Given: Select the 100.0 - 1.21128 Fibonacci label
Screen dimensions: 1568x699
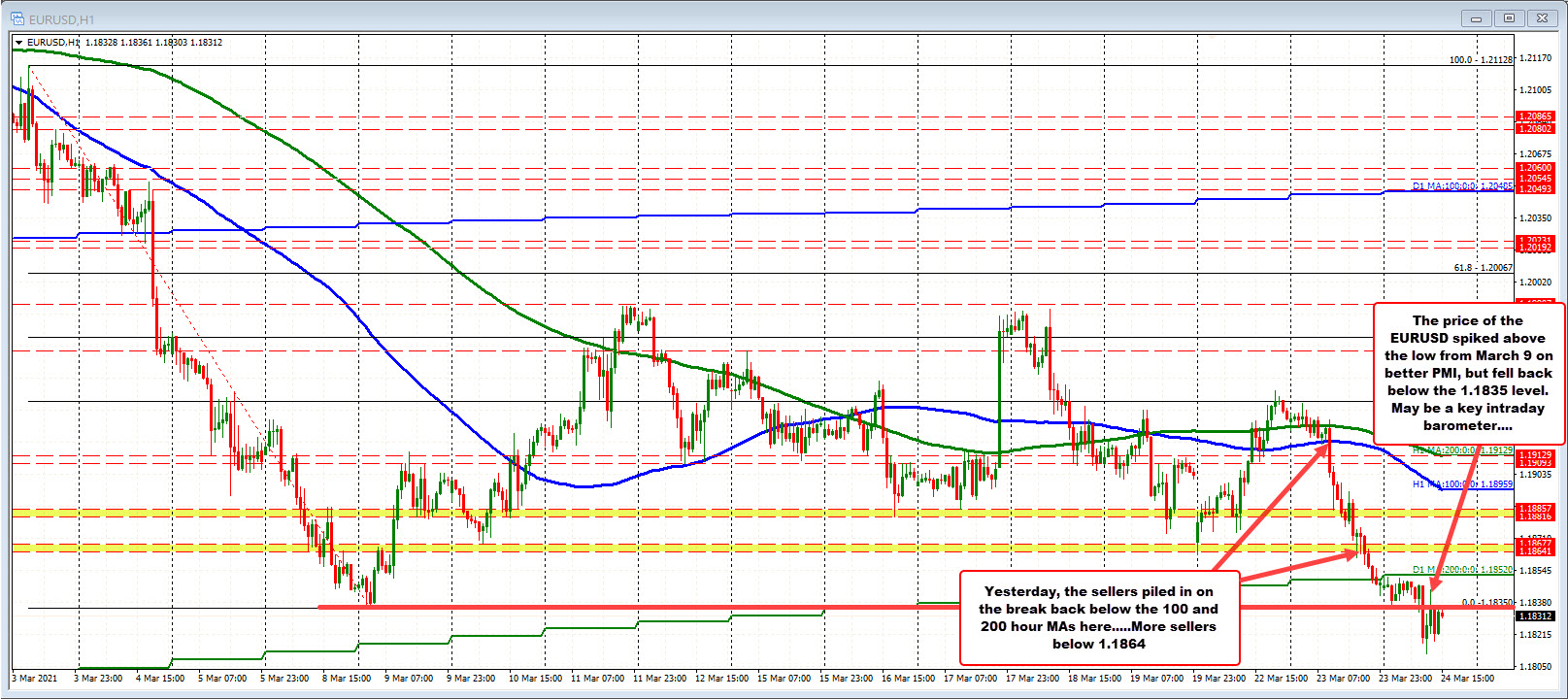Looking at the screenshot, I should tap(1481, 60).
